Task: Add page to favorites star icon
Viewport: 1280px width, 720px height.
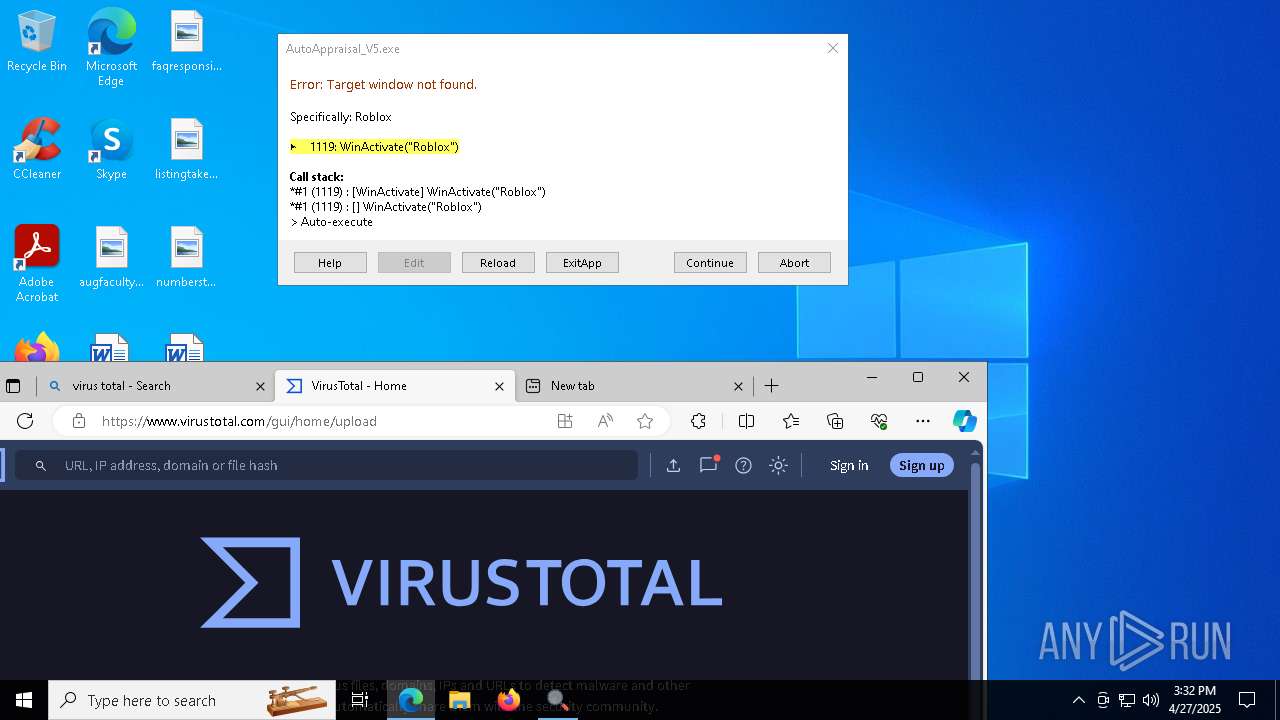Action: tap(645, 421)
